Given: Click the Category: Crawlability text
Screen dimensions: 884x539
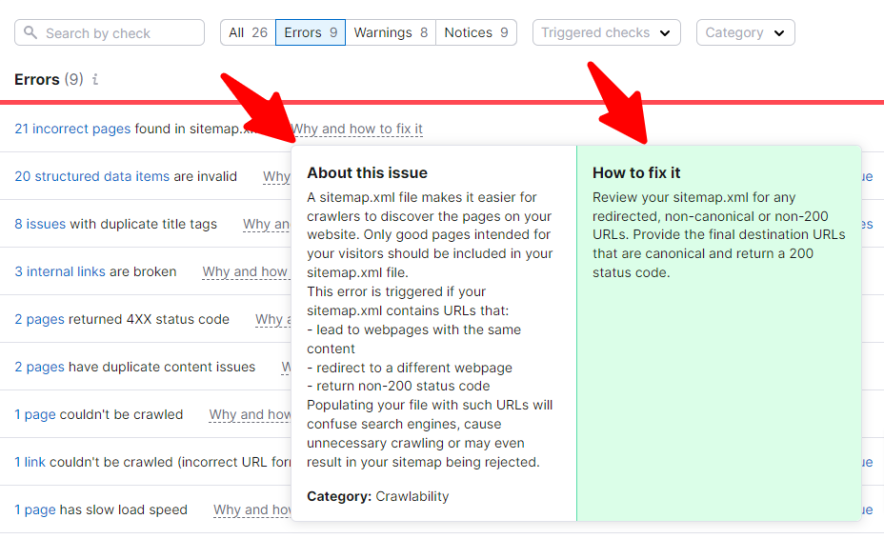Looking at the screenshot, I should [x=378, y=497].
